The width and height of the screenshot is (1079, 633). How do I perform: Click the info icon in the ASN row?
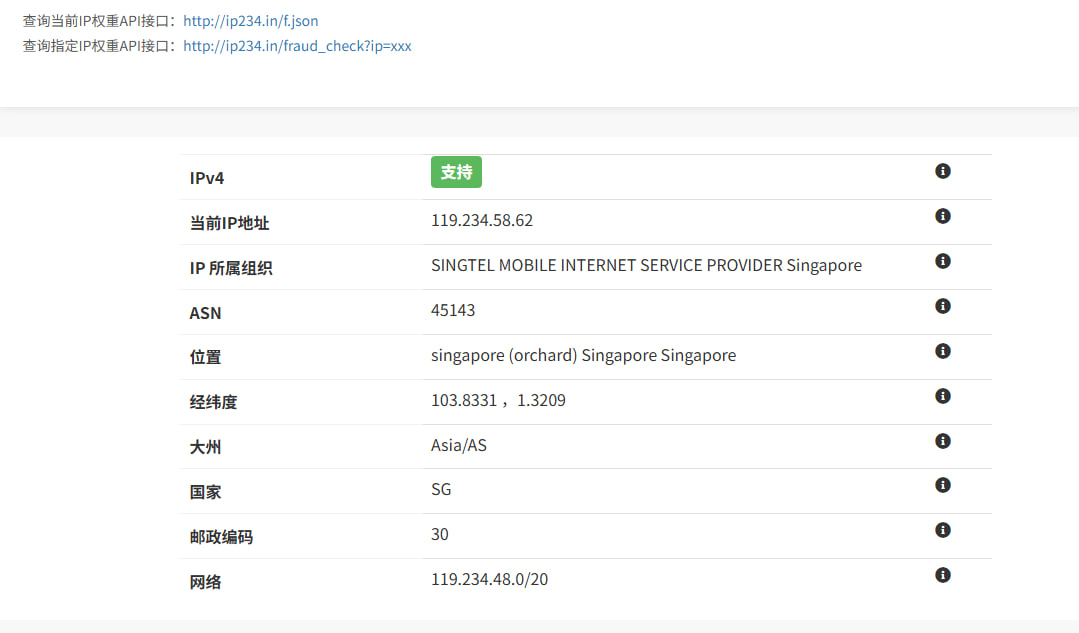coord(942,306)
